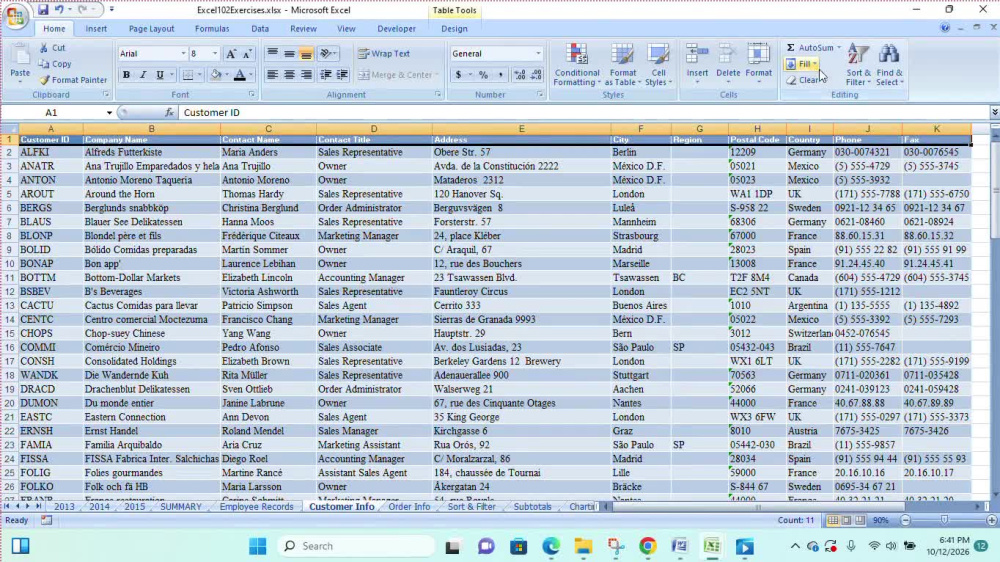Click the Paste clipboard icon
Viewport: 1000px width, 562px height.
20,55
